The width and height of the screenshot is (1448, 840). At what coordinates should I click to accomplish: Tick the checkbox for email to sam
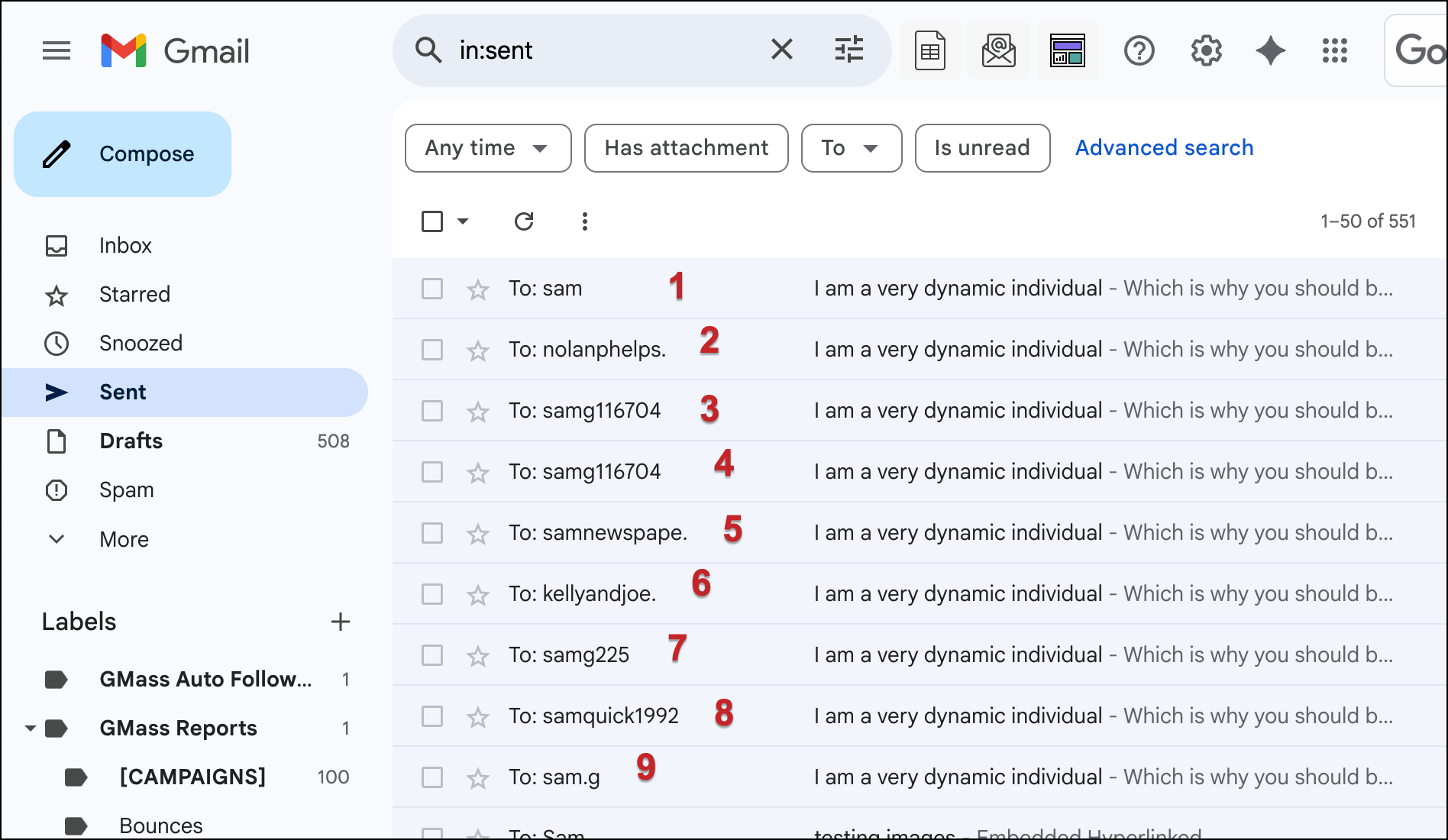[432, 289]
